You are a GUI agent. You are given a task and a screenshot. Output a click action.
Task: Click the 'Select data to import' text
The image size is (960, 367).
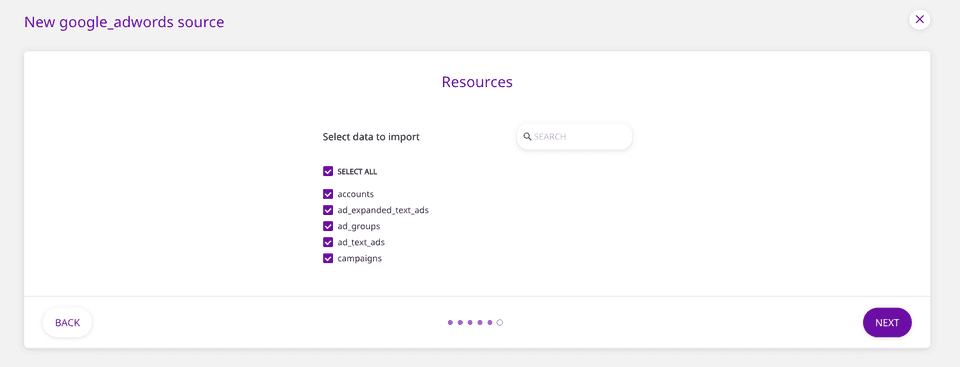371,137
